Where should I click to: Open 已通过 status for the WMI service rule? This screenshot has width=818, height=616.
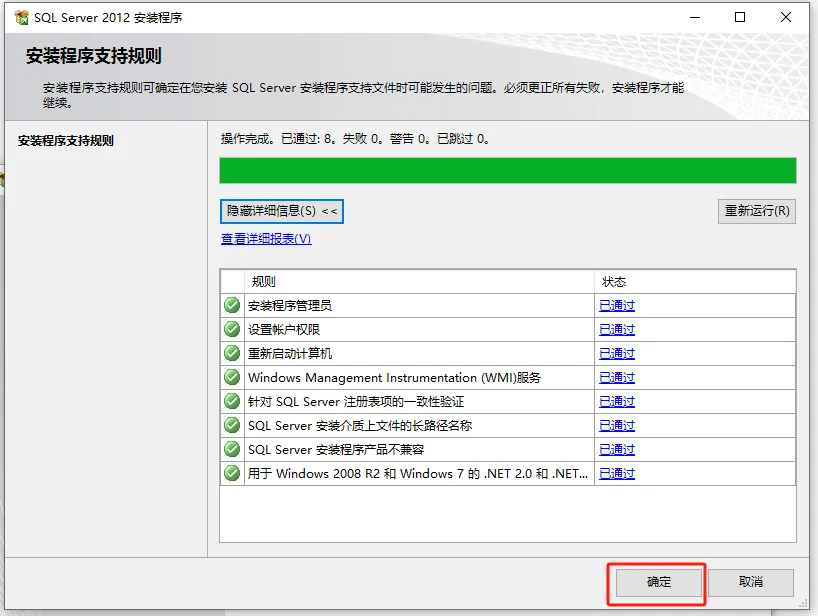tap(617, 378)
